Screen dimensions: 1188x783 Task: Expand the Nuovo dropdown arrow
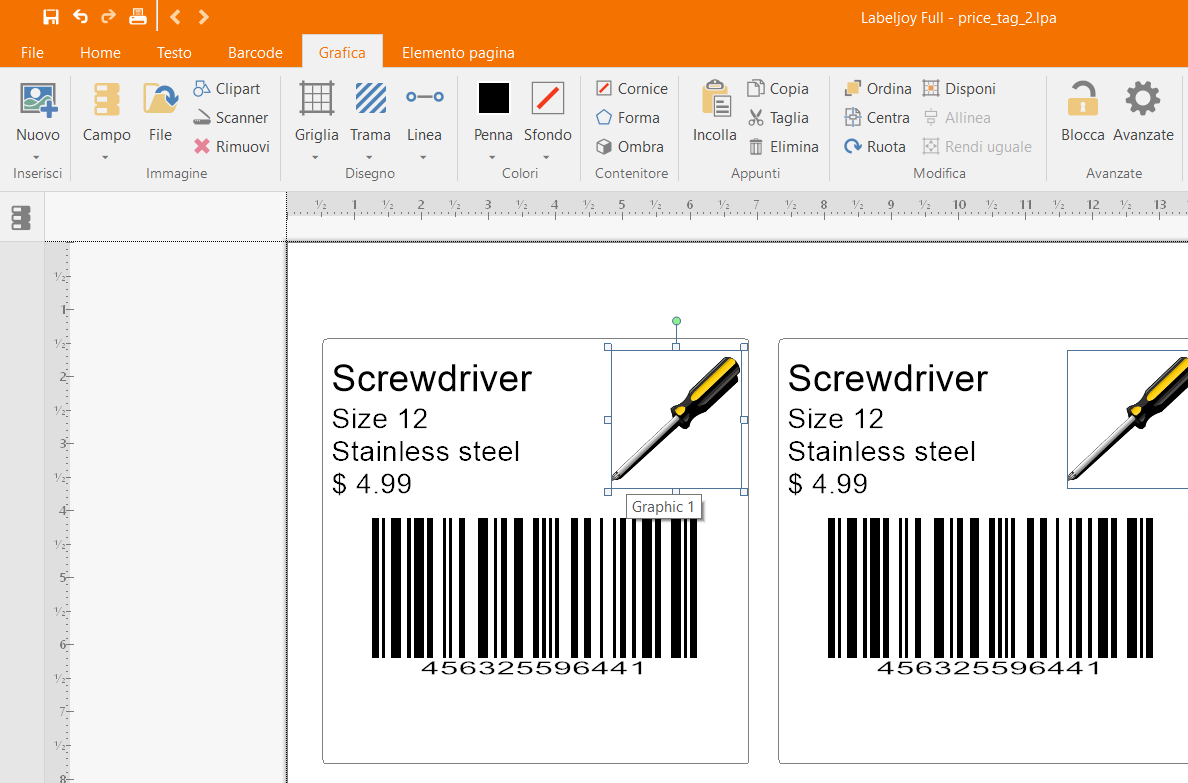(x=36, y=158)
